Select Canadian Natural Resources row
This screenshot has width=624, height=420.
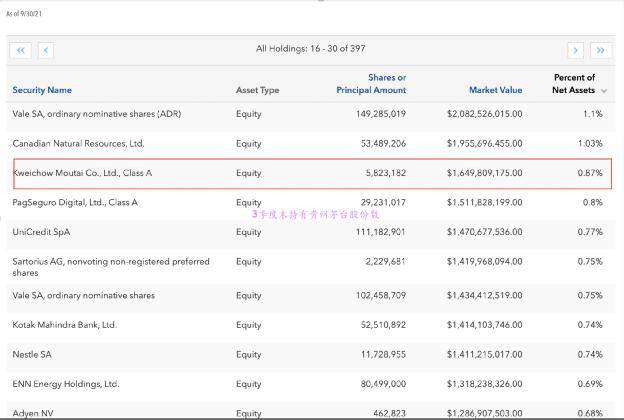[x=311, y=144]
